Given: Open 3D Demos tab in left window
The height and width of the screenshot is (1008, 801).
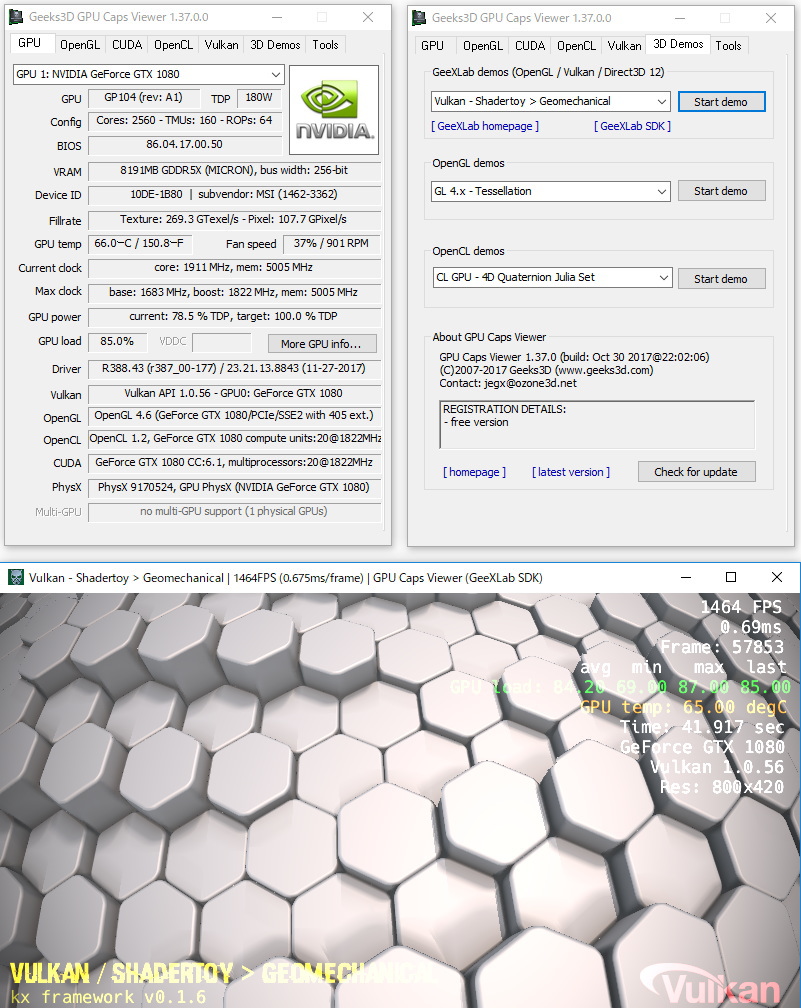Looking at the screenshot, I should coord(275,44).
